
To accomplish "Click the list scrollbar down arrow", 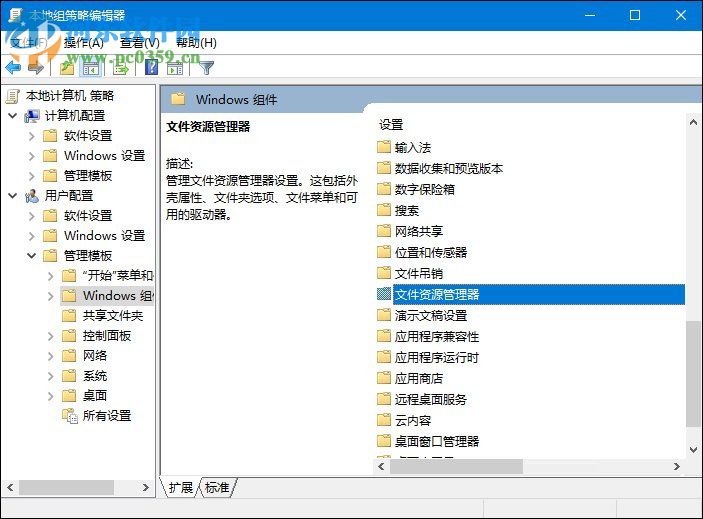I will tap(693, 449).
